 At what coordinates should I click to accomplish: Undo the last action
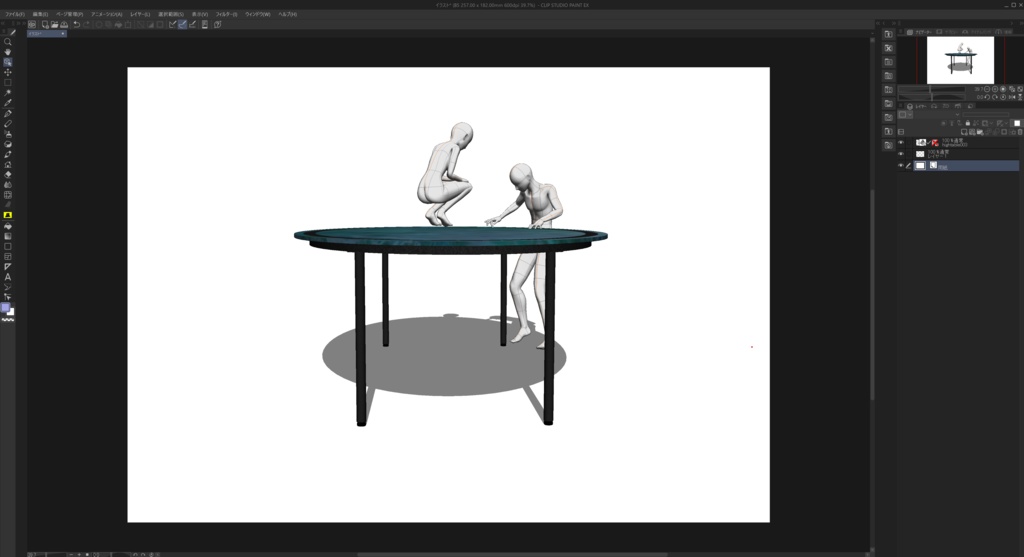77,25
